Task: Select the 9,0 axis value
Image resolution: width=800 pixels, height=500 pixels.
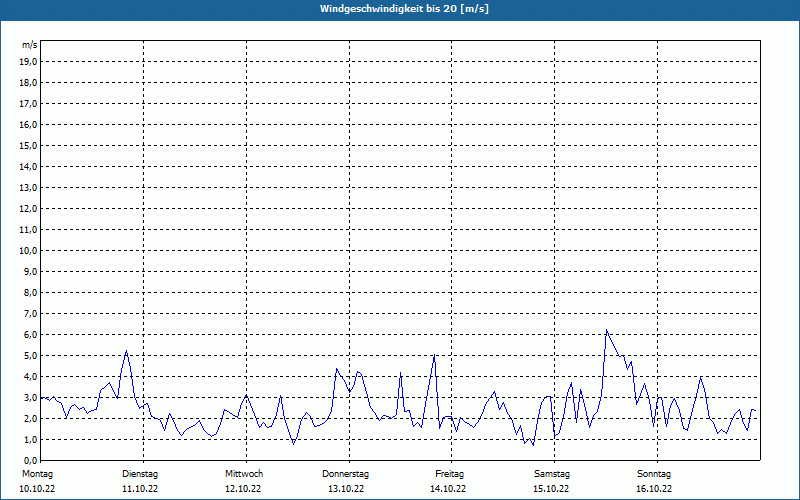Action: pyautogui.click(x=30, y=271)
